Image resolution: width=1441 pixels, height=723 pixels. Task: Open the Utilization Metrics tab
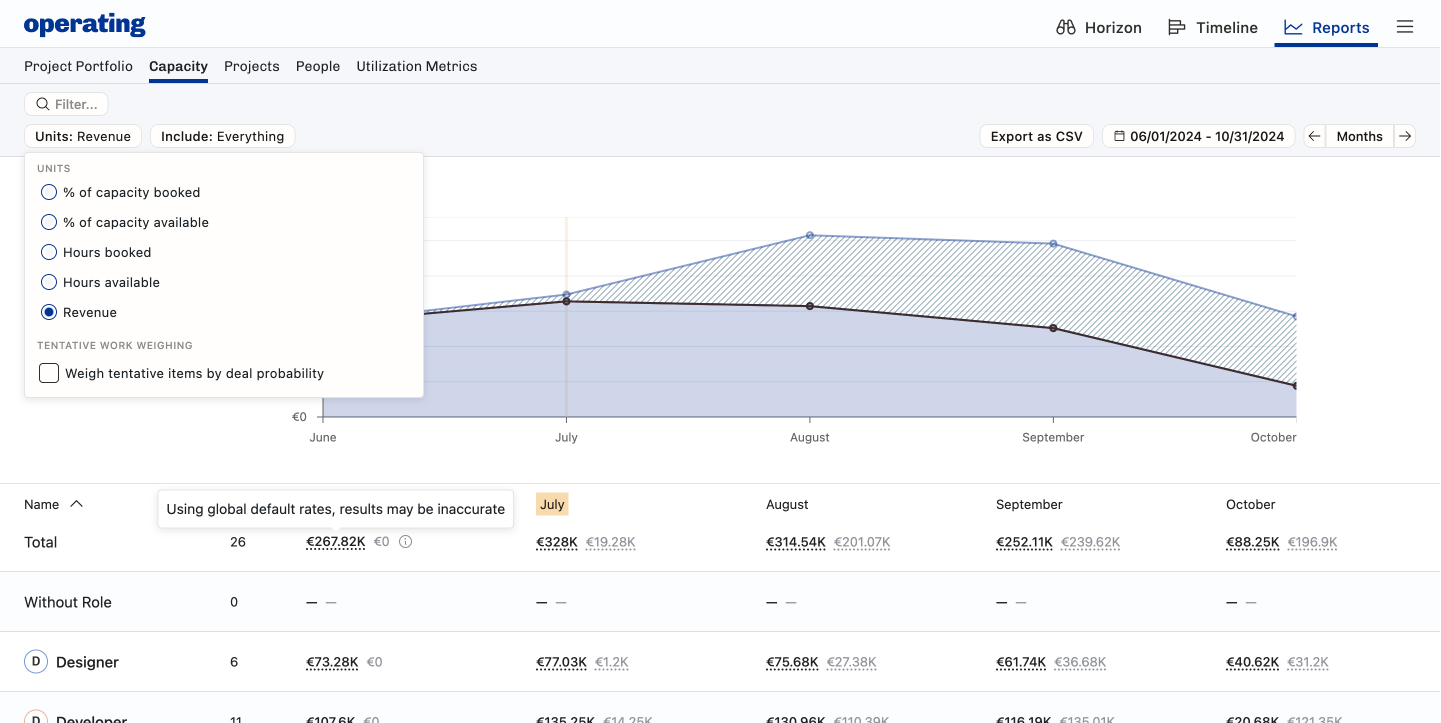[416, 66]
